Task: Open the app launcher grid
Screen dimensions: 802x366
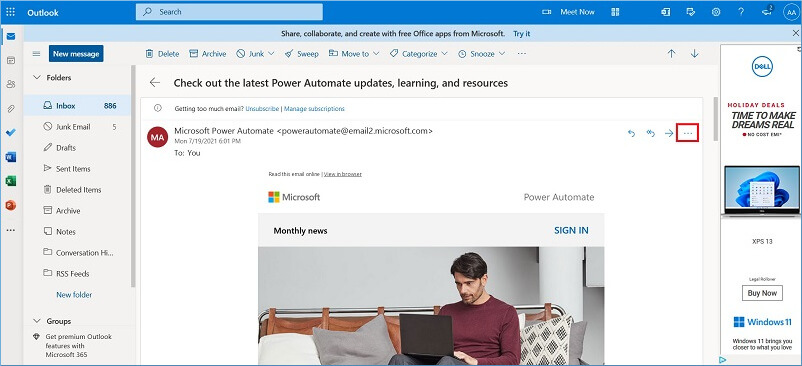Action: click(11, 12)
